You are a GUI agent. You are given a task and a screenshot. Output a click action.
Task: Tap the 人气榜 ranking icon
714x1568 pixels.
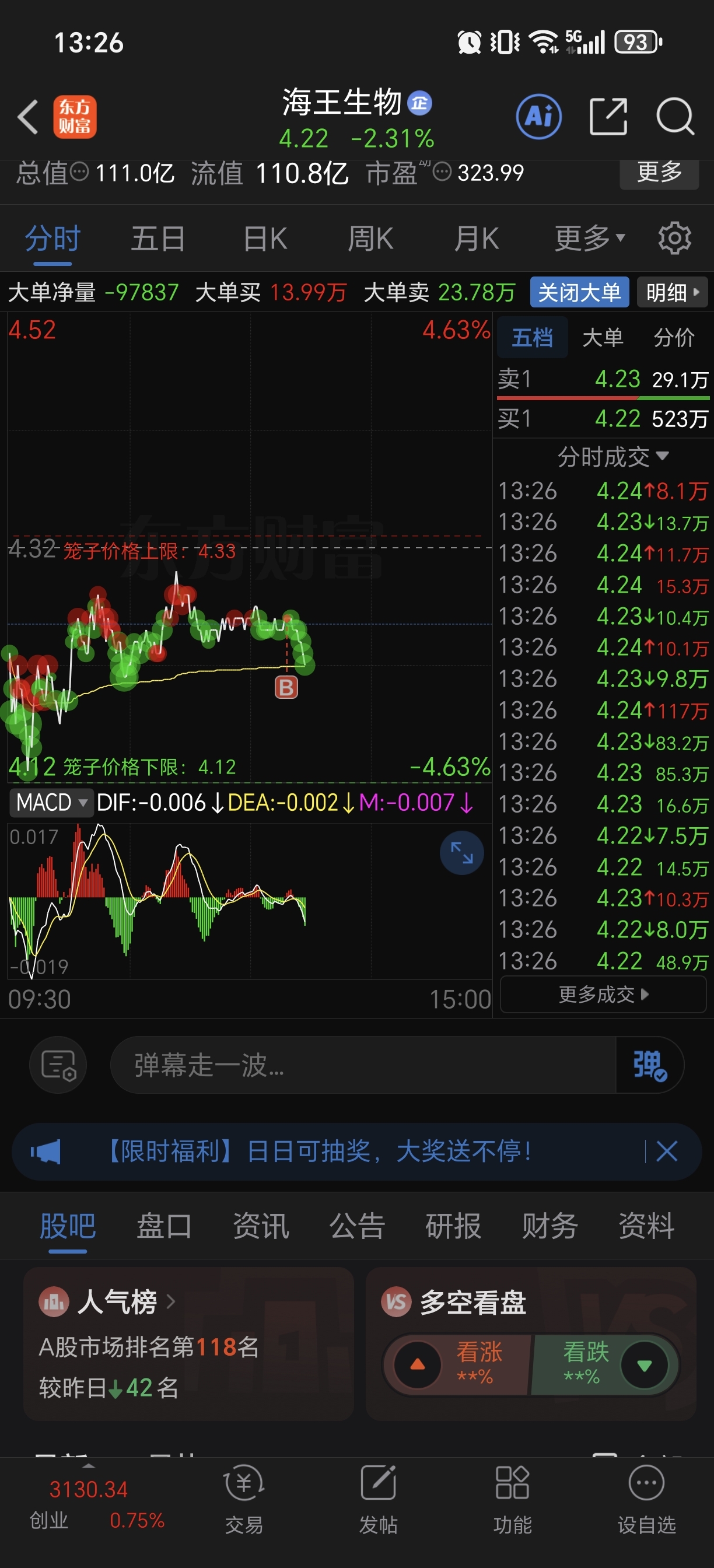coord(54,1302)
